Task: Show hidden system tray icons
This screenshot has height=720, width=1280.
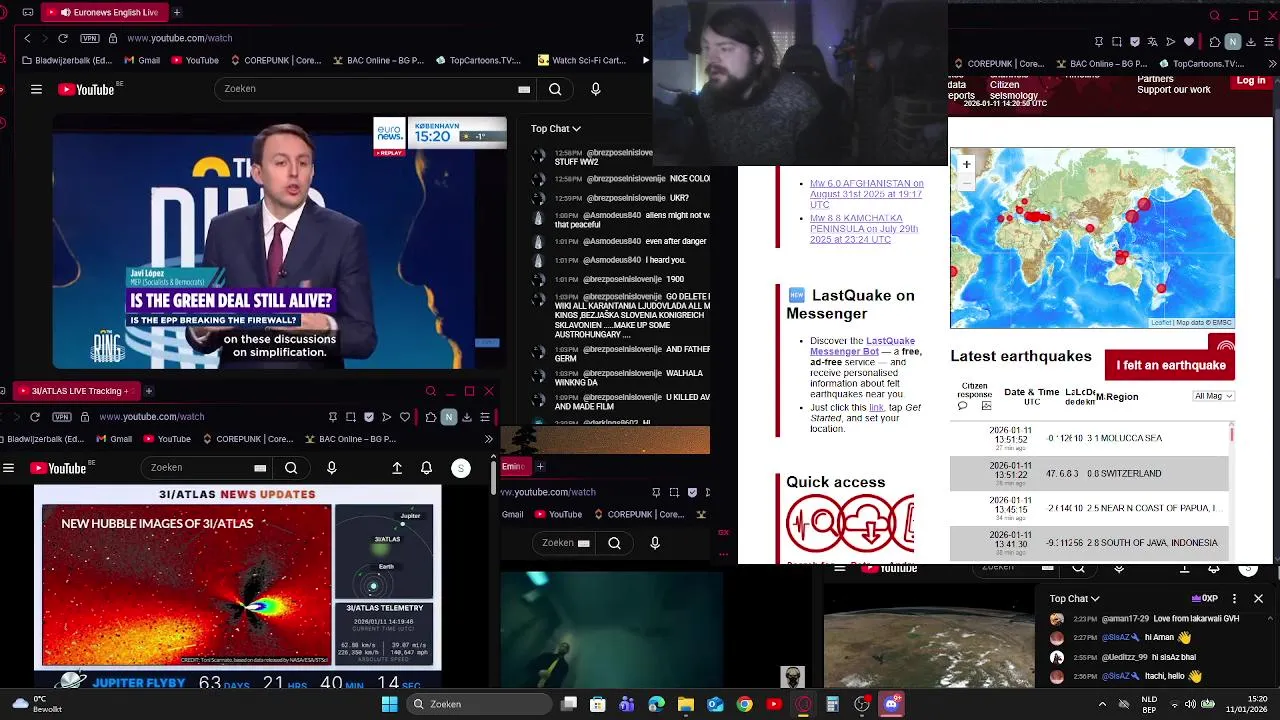Action: (x=1103, y=704)
